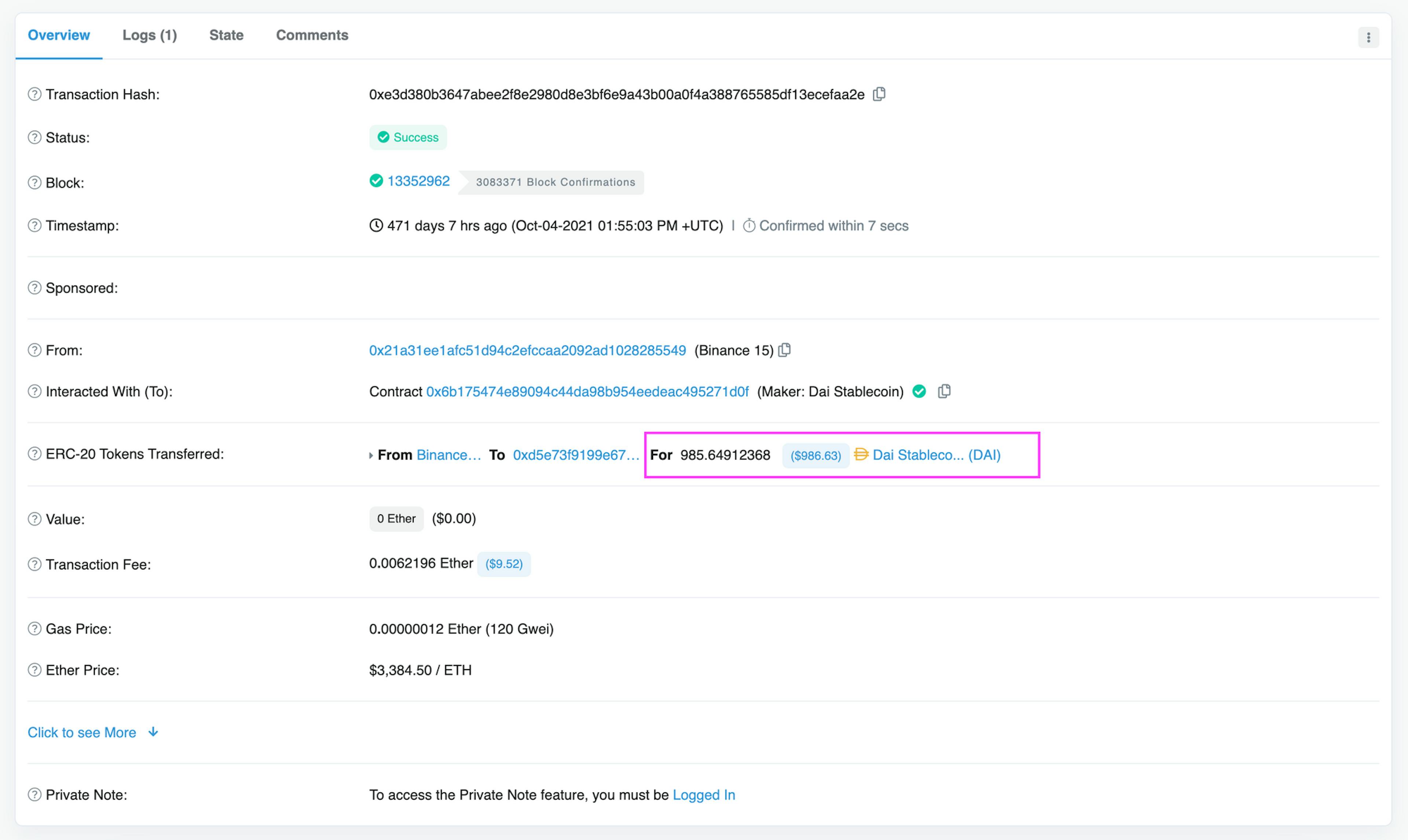Click the ($9.52) fee value badge
1408x840 pixels.
pyautogui.click(x=504, y=564)
